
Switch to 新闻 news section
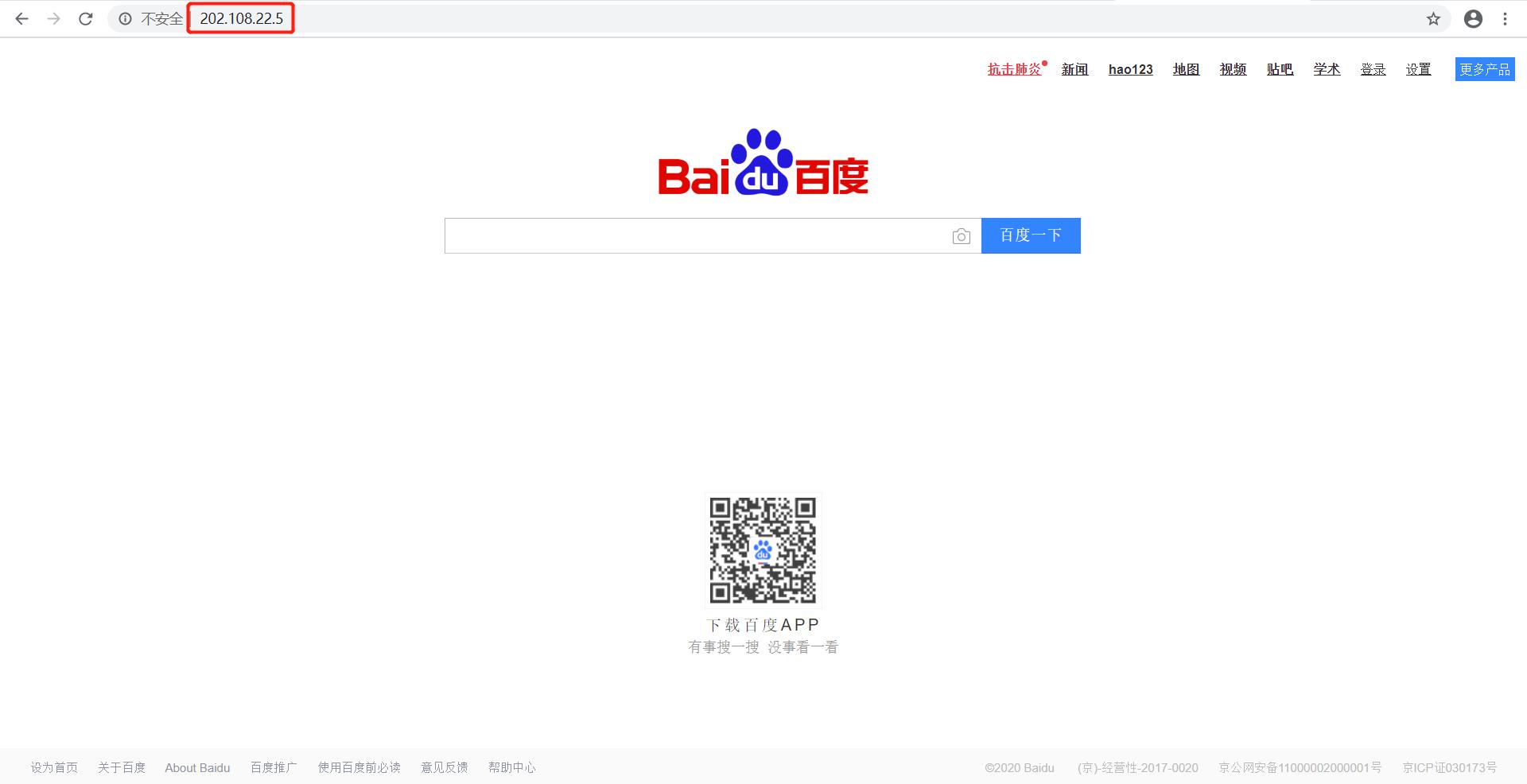(1074, 69)
